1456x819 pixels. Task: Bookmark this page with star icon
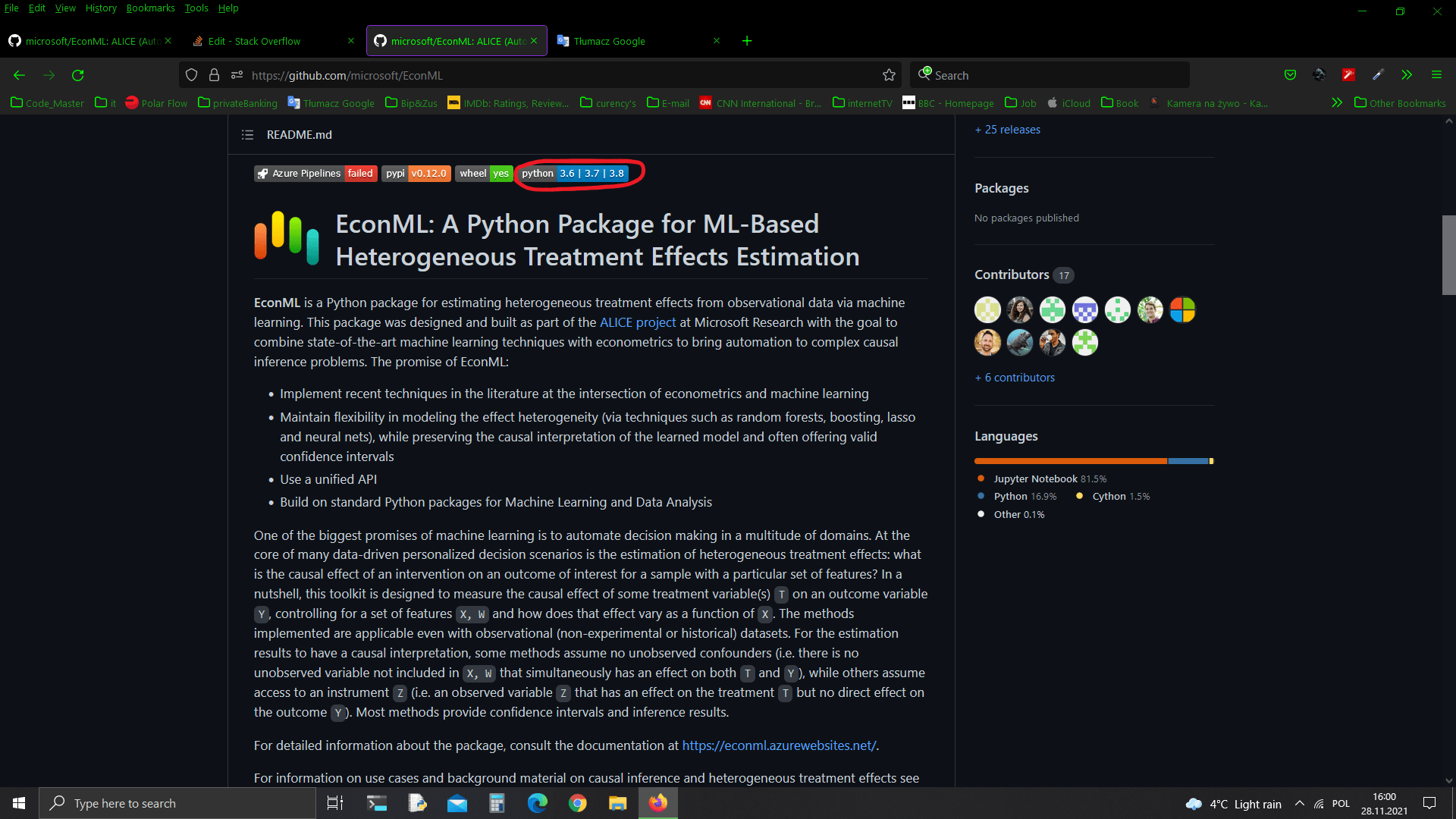pyautogui.click(x=889, y=75)
